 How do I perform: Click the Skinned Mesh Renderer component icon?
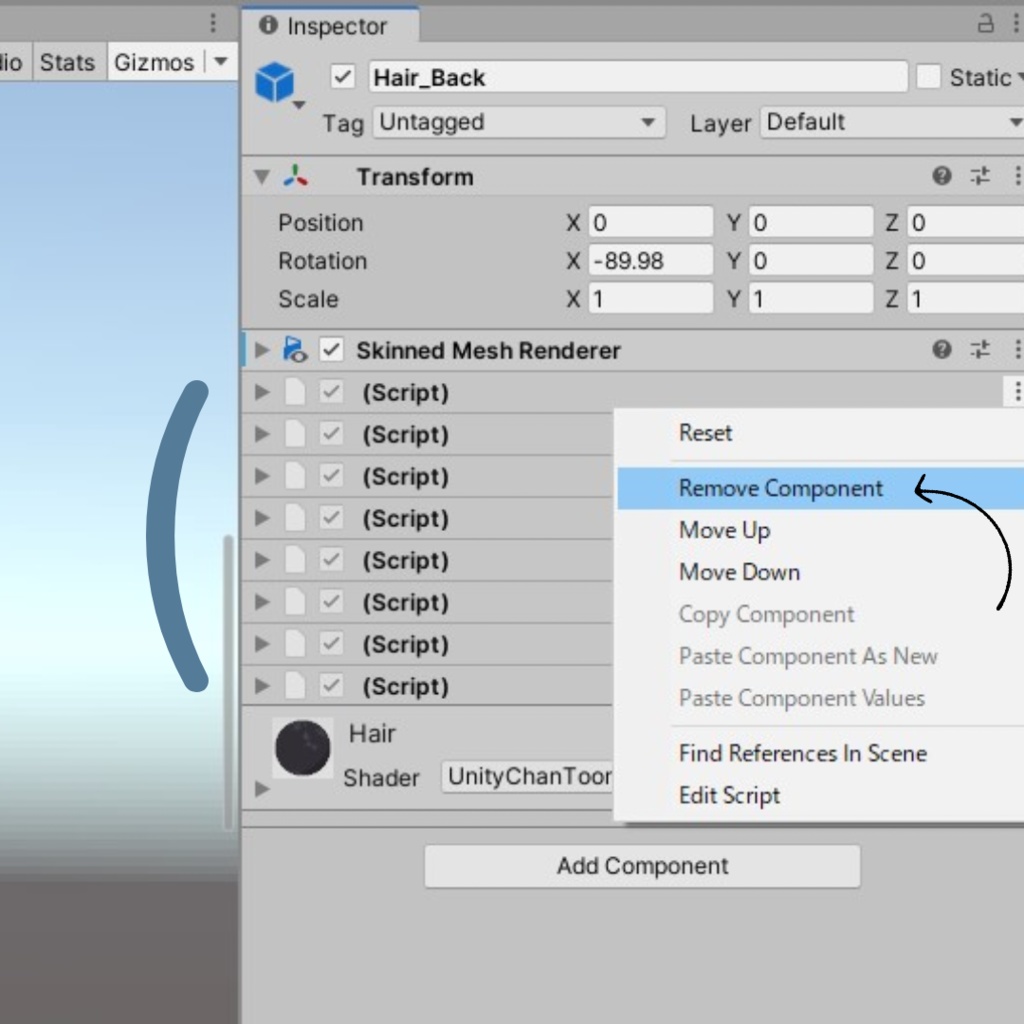click(295, 349)
